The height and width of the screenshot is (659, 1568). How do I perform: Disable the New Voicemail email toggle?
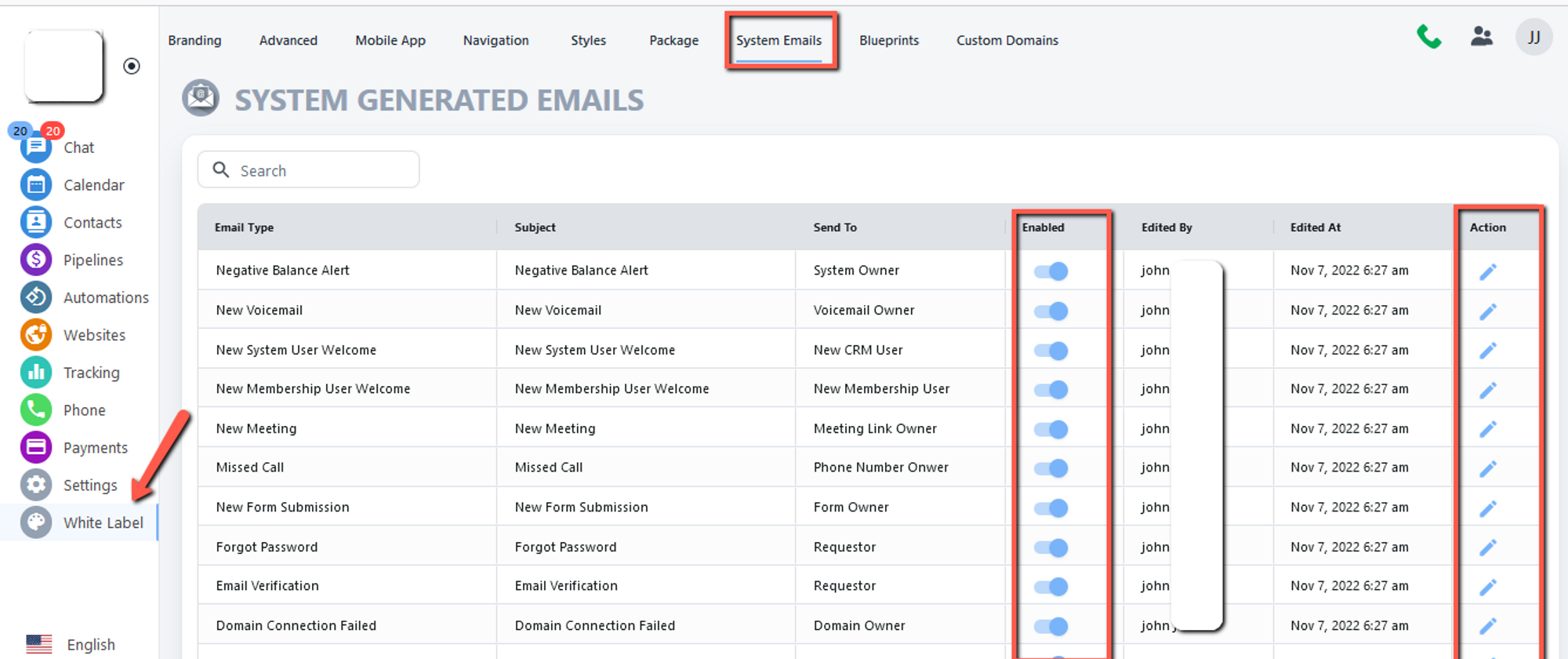click(1051, 311)
